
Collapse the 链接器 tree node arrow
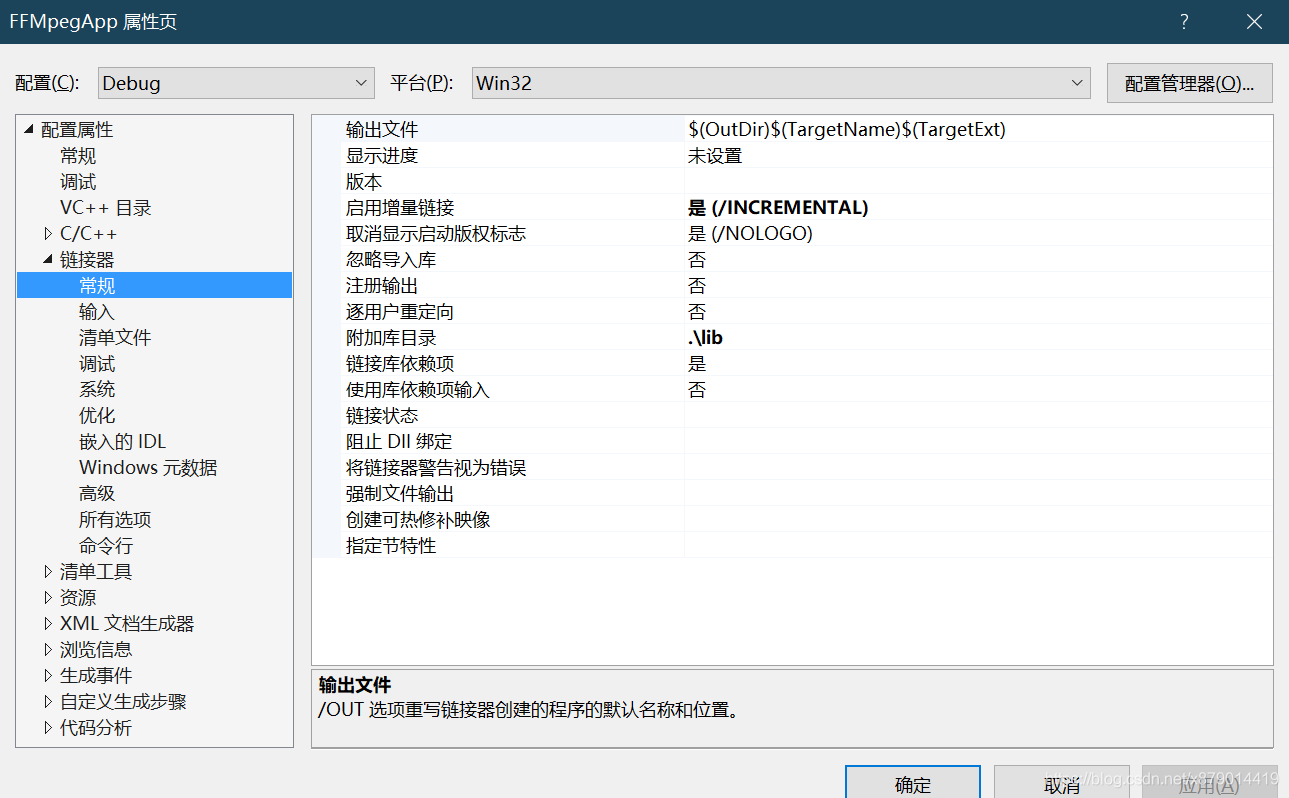[x=47, y=259]
